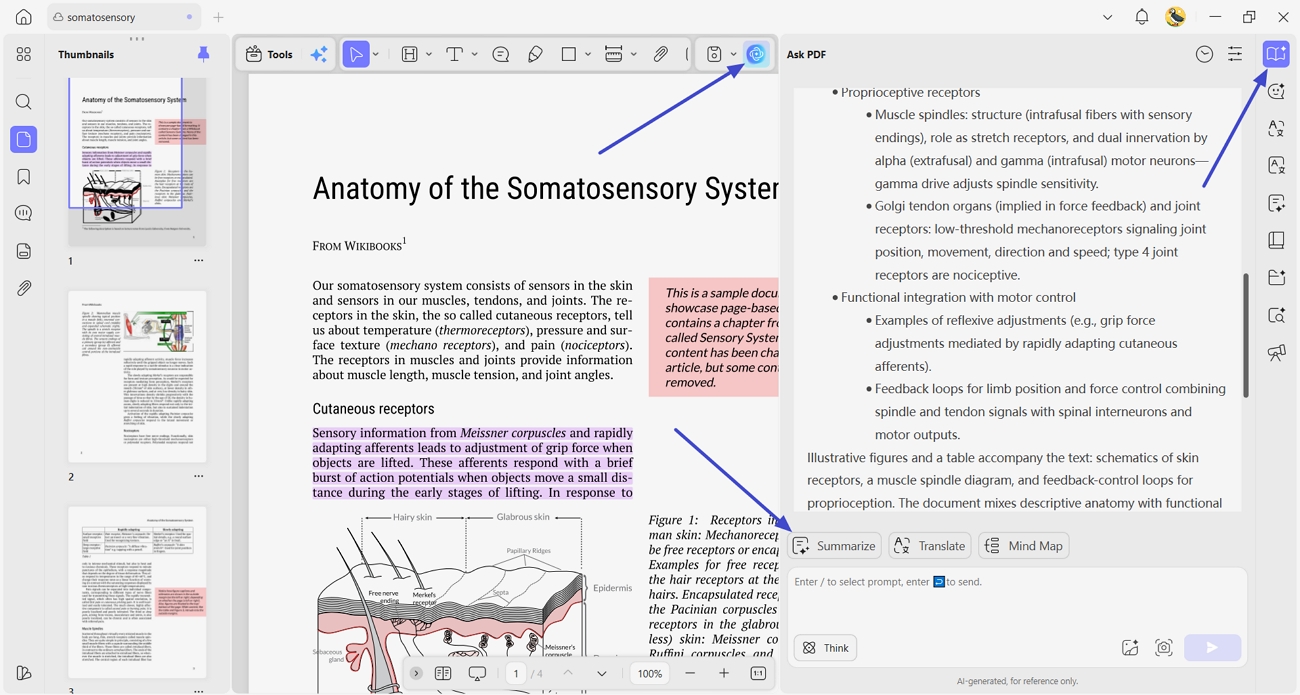Image resolution: width=1300 pixels, height=695 pixels.
Task: Click the Ask PDF panel scrollbar
Action: [x=1245, y=335]
